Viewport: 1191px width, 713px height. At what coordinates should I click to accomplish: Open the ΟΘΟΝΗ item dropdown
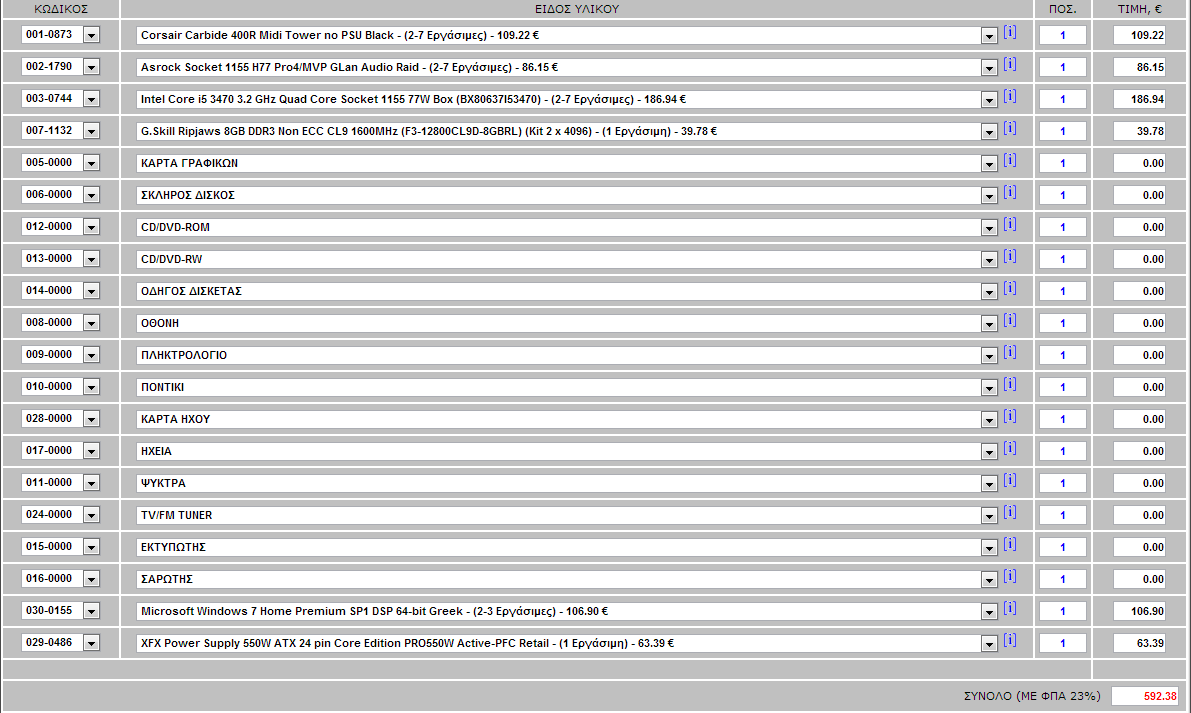[x=989, y=323]
